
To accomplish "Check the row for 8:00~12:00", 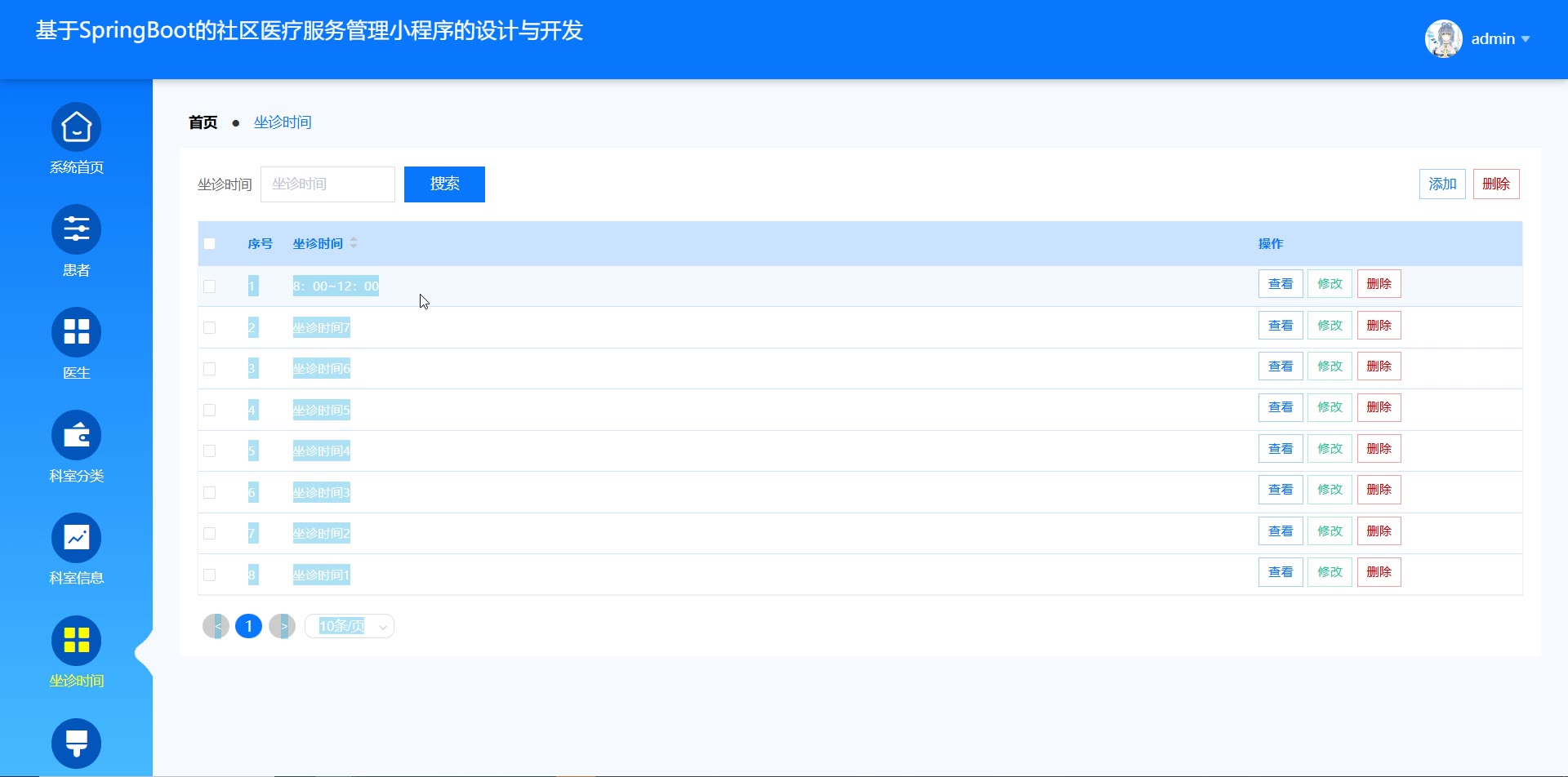I will point(210,286).
